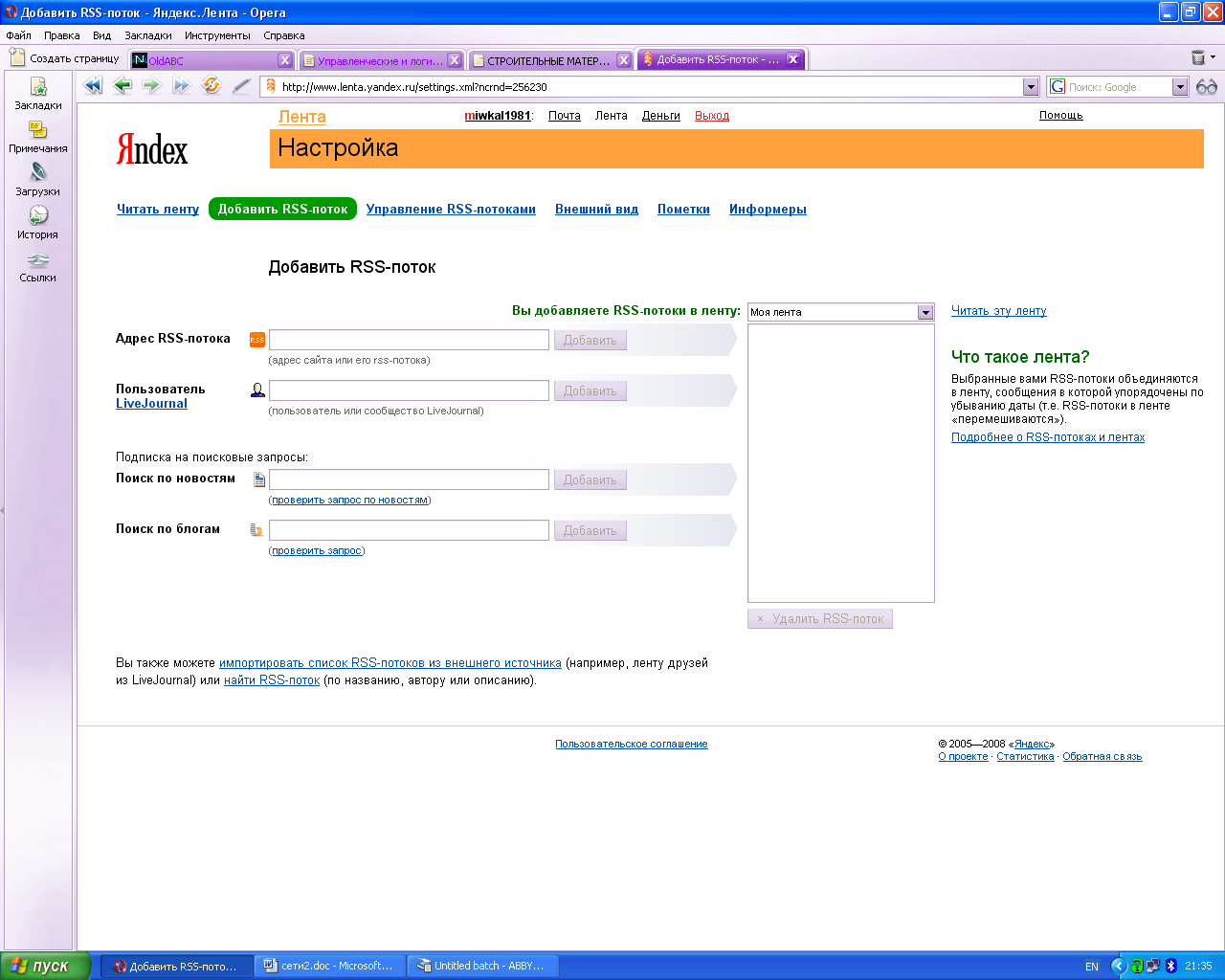Open the address bar URL dropdown
Viewport: 1225px width, 980px height.
coord(1031,87)
